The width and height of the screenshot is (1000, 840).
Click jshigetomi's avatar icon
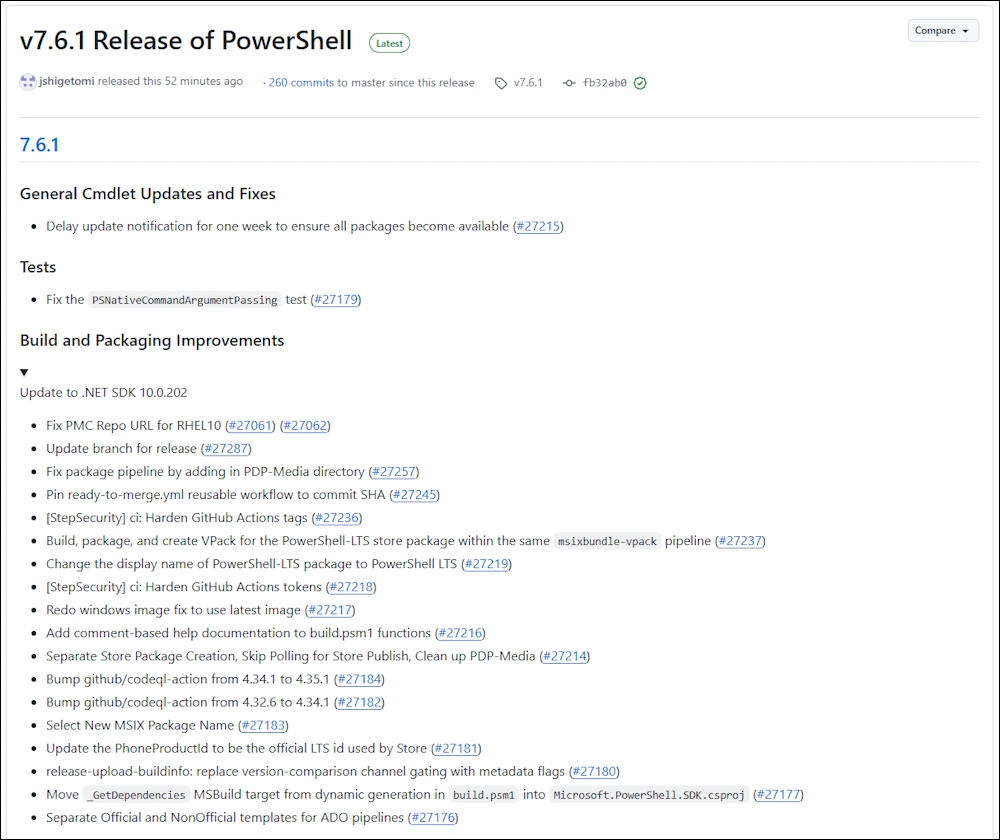point(28,82)
